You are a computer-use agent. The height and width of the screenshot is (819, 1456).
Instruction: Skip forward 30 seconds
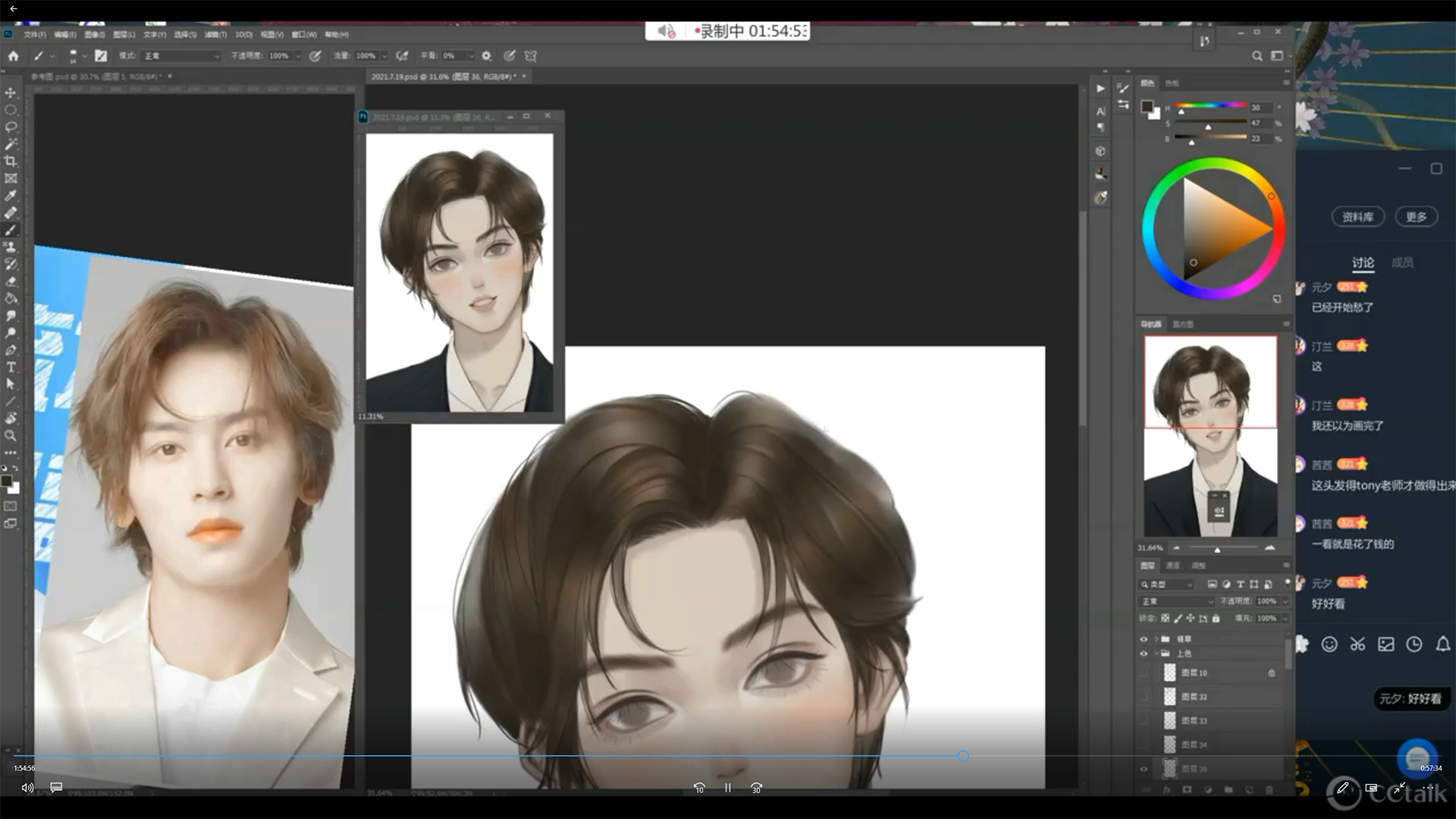(756, 788)
